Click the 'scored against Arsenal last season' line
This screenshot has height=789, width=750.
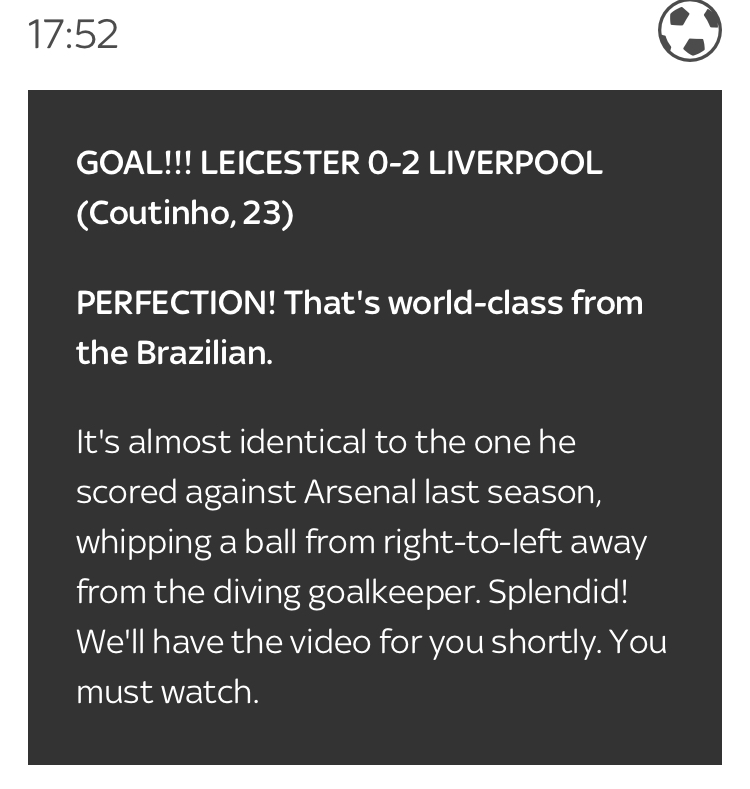pos(339,492)
